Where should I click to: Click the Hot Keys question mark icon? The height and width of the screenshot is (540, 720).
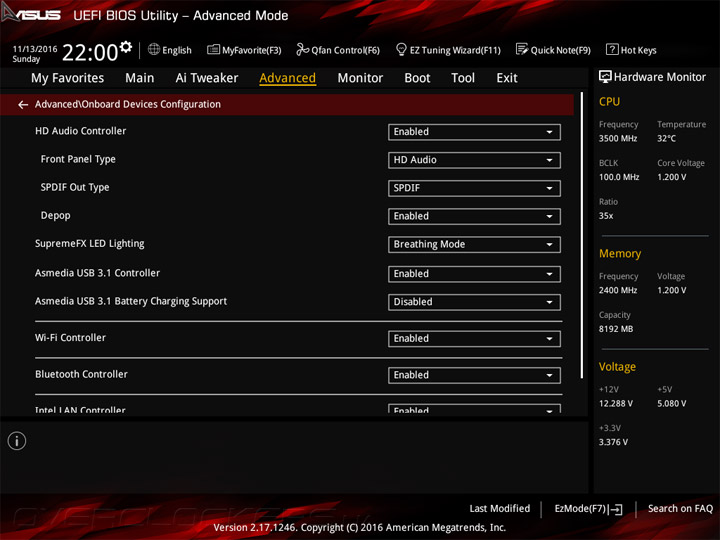click(x=612, y=49)
